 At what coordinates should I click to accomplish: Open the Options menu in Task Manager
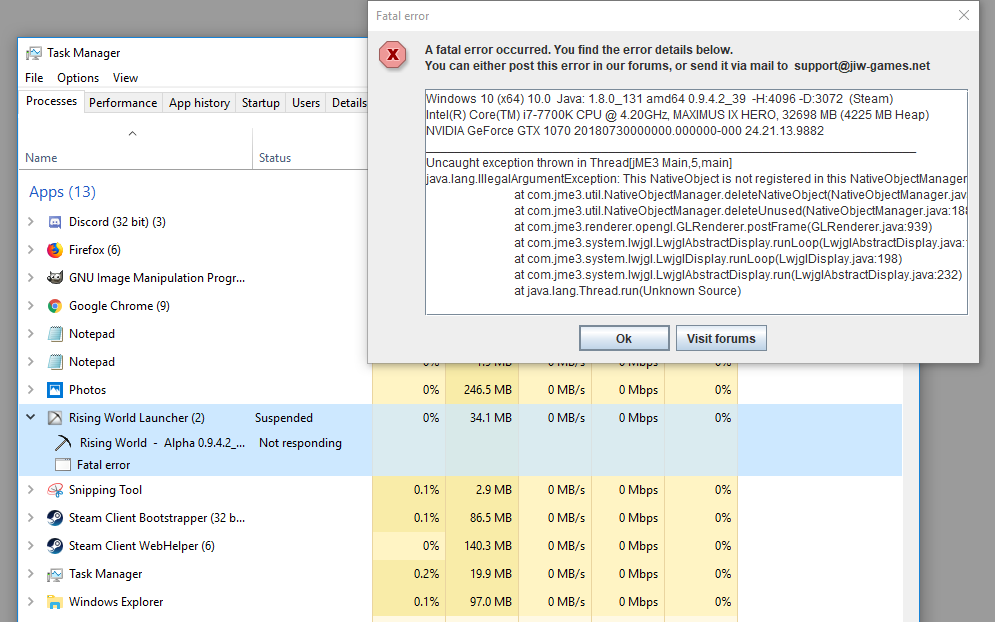(78, 78)
